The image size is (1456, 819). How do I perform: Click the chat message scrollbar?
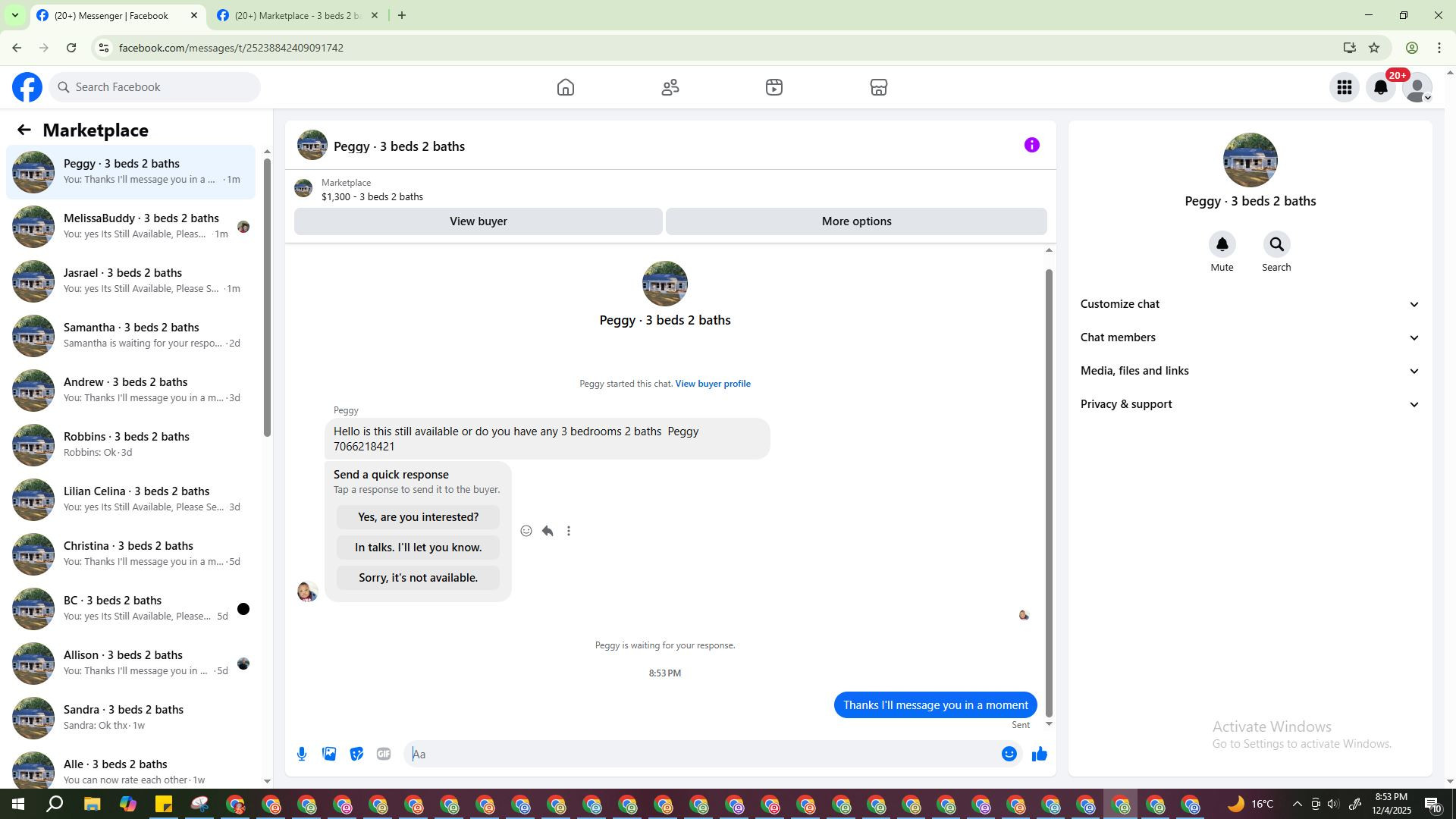click(1049, 493)
